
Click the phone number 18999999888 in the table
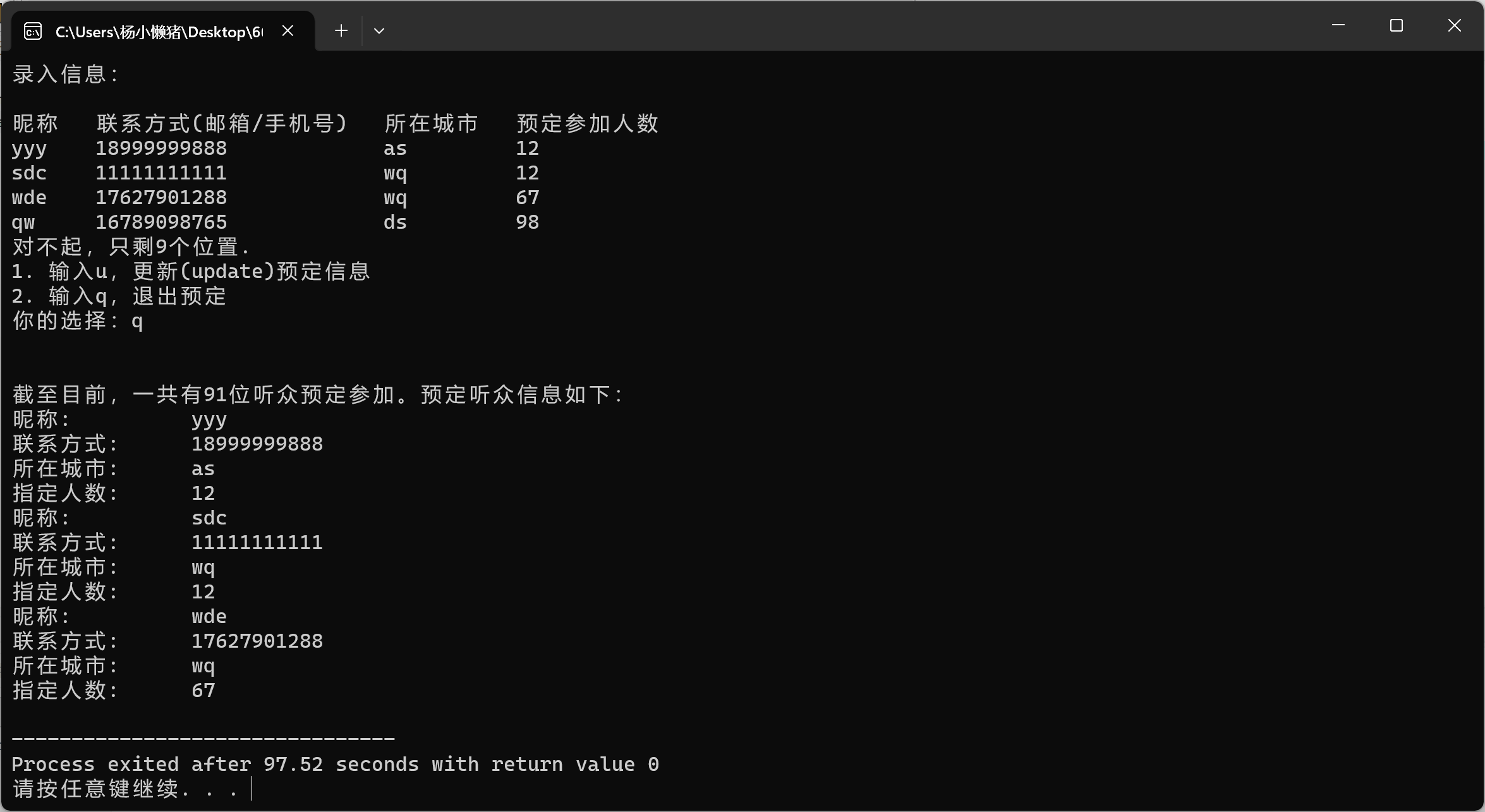(x=161, y=148)
